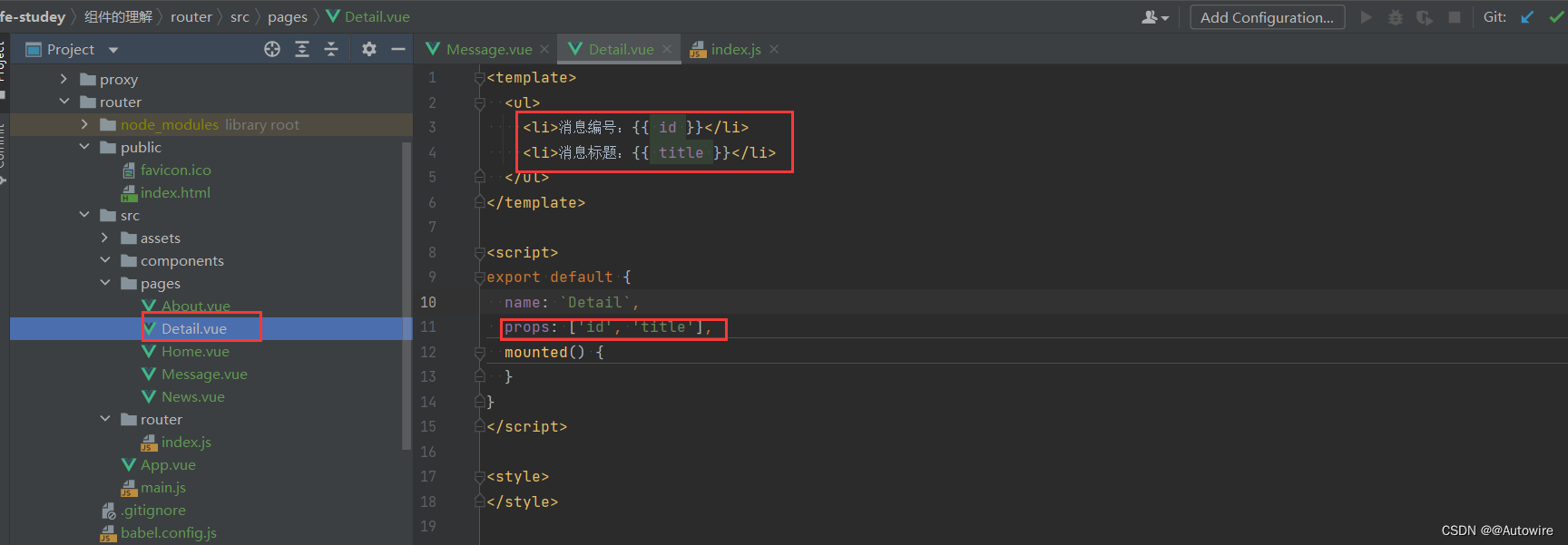Click Git Commit checkmark icon
The width and height of the screenshot is (1568, 545).
pos(1557,17)
